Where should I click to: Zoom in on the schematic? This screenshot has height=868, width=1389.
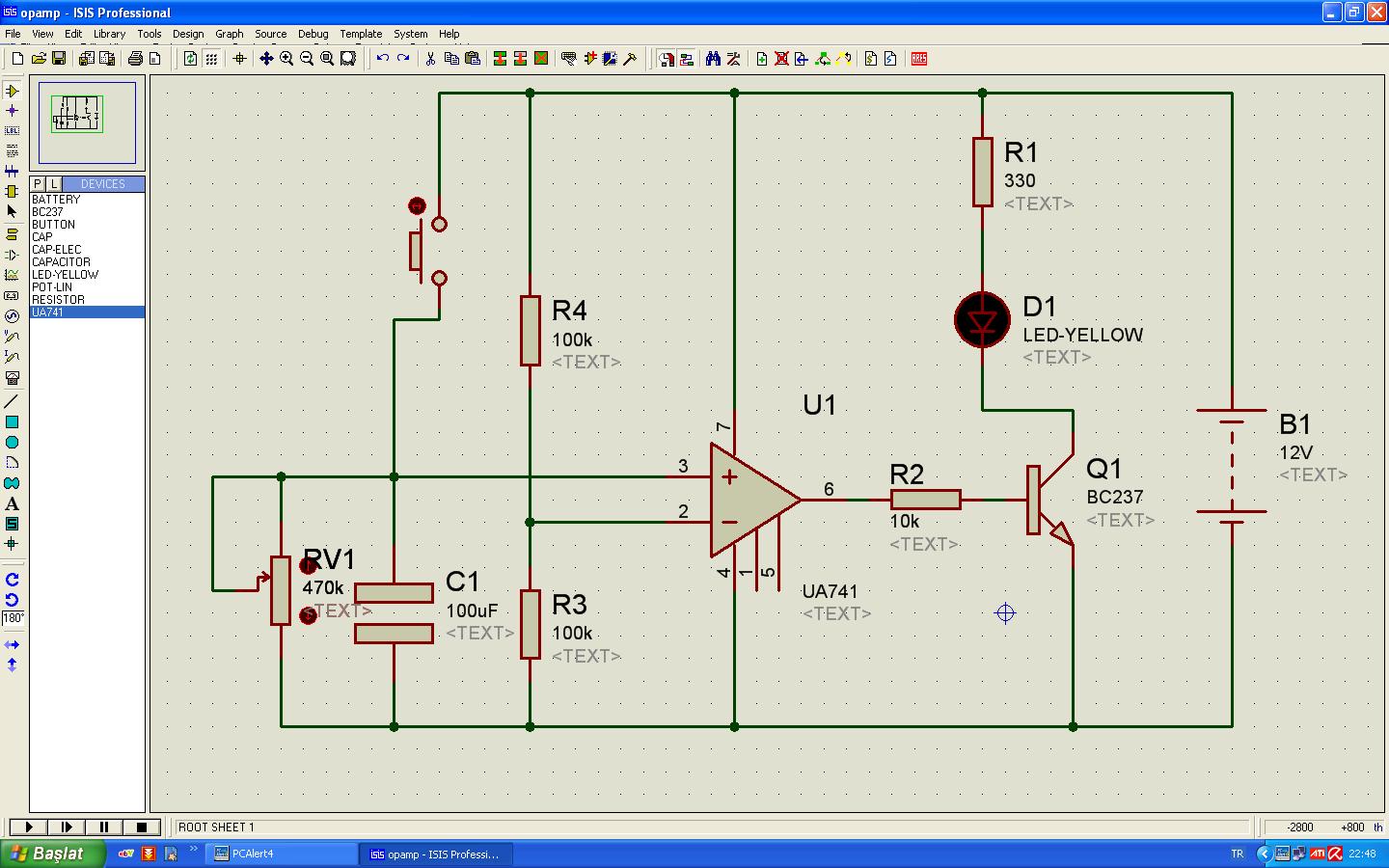pos(286,59)
